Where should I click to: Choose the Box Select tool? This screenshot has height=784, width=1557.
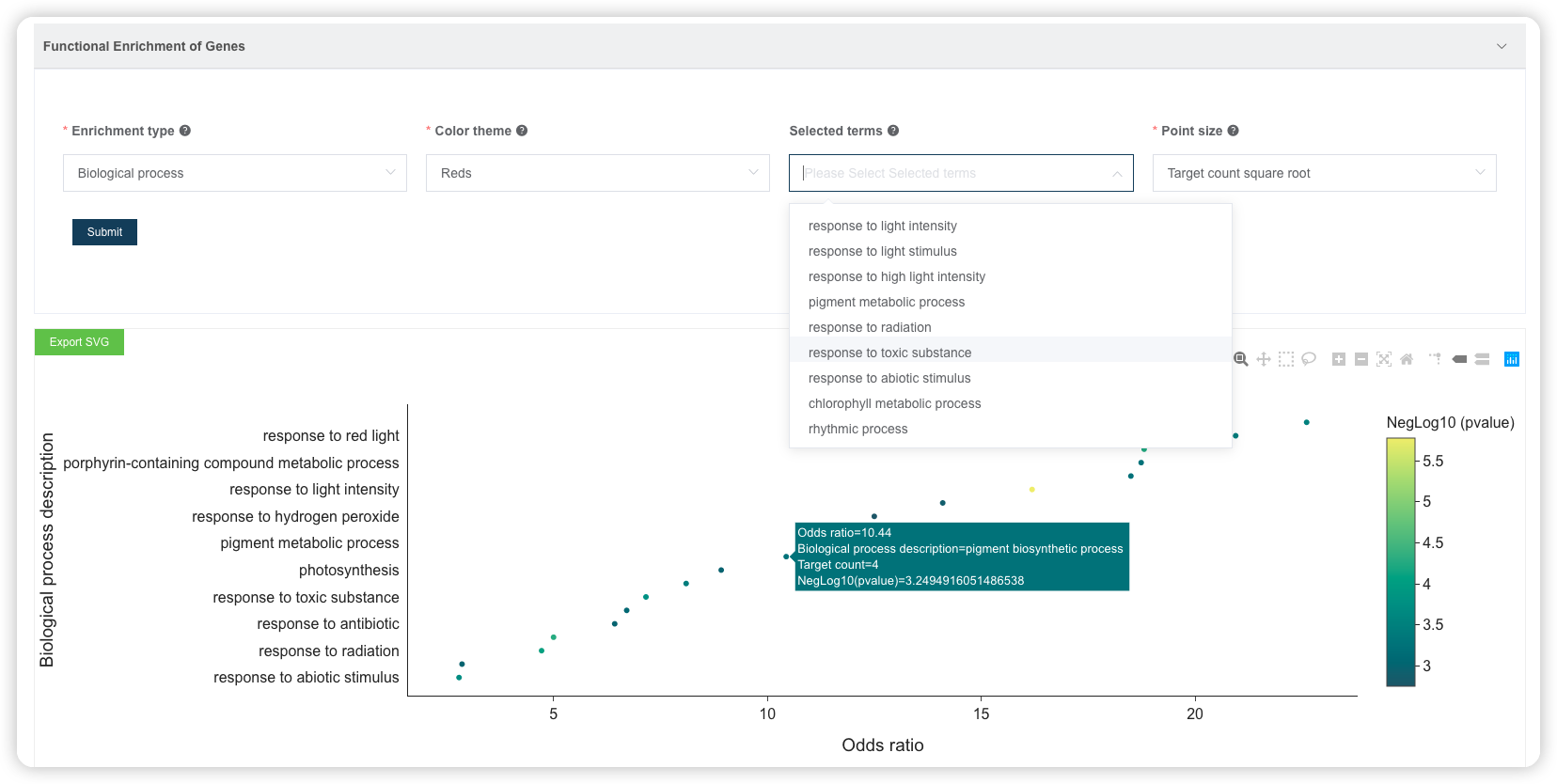click(1286, 359)
